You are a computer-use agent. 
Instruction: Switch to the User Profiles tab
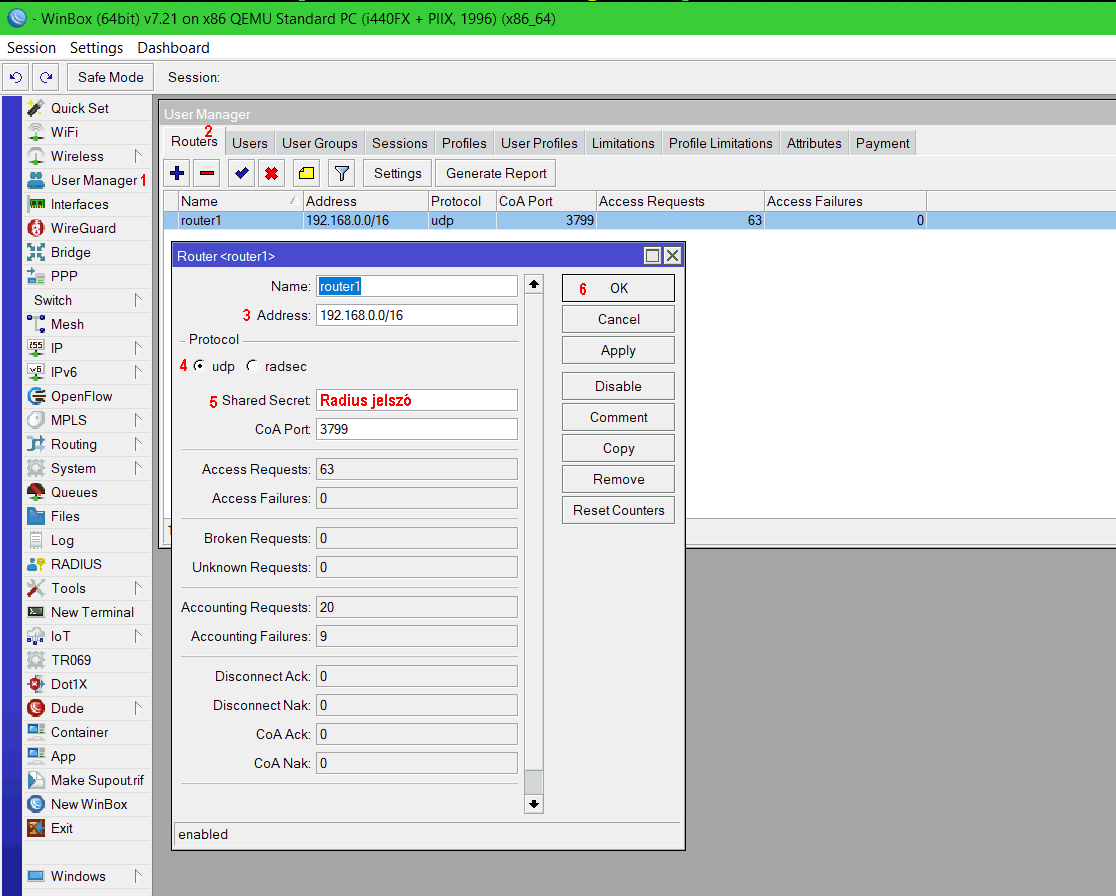[539, 143]
